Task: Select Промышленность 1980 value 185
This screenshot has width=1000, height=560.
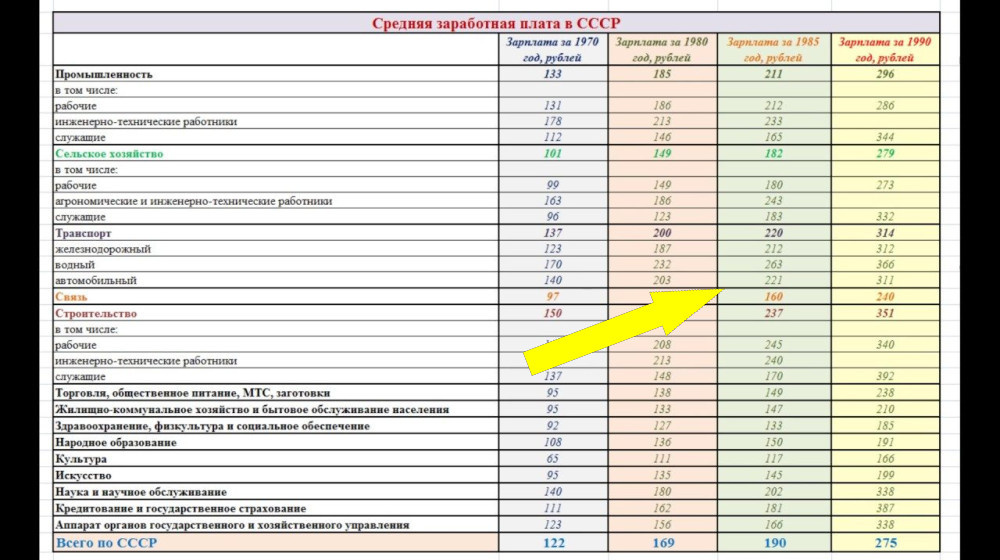Action: [x=662, y=74]
